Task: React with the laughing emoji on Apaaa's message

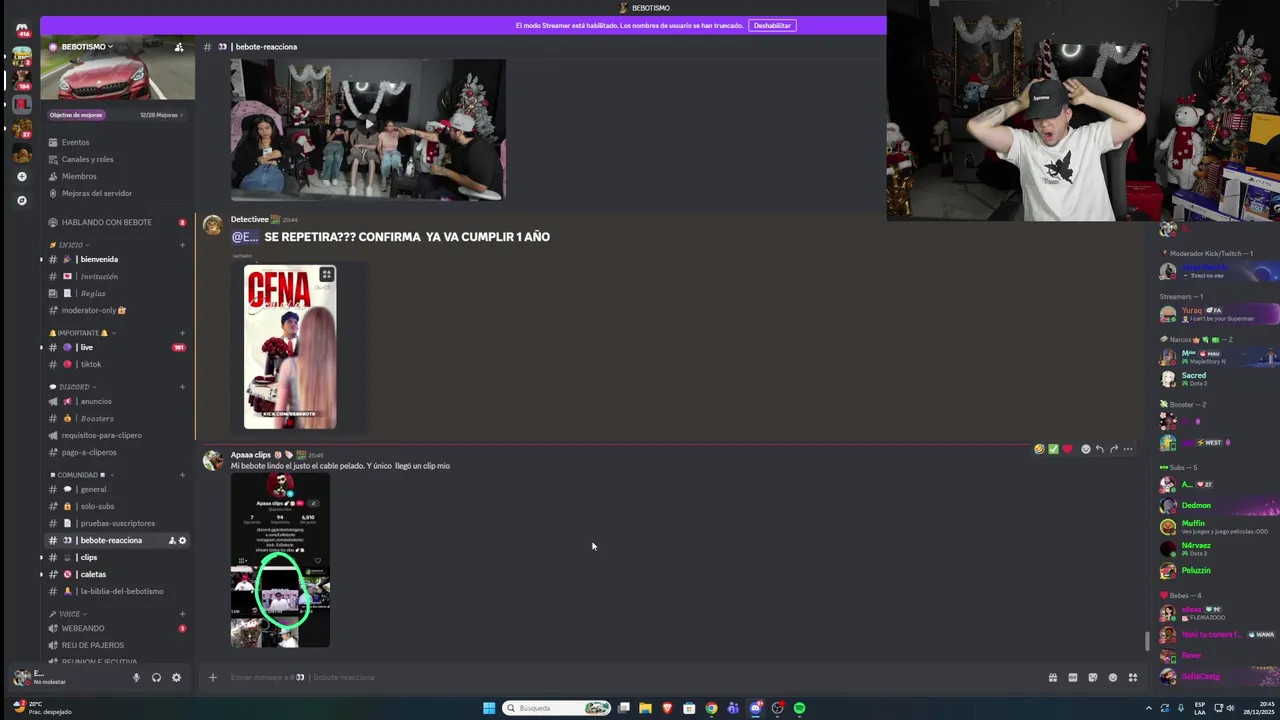Action: (1039, 449)
